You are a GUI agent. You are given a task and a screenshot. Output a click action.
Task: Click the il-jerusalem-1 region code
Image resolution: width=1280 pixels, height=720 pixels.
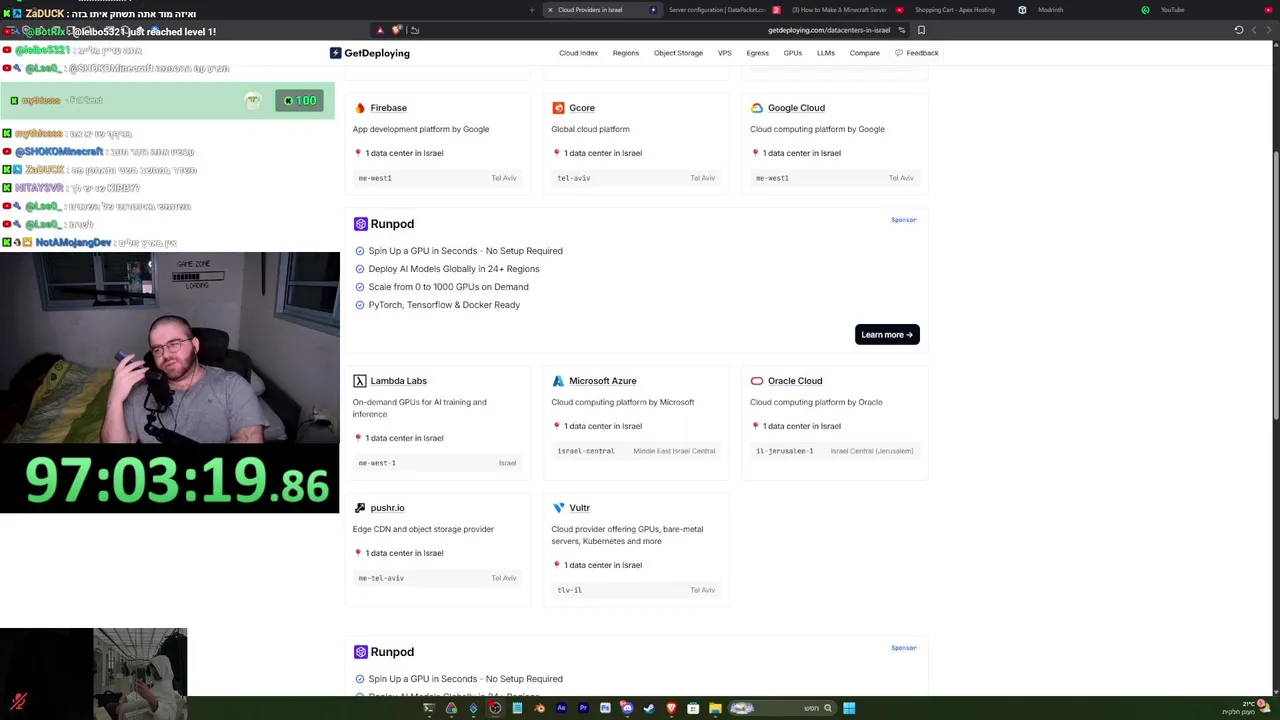tap(785, 451)
